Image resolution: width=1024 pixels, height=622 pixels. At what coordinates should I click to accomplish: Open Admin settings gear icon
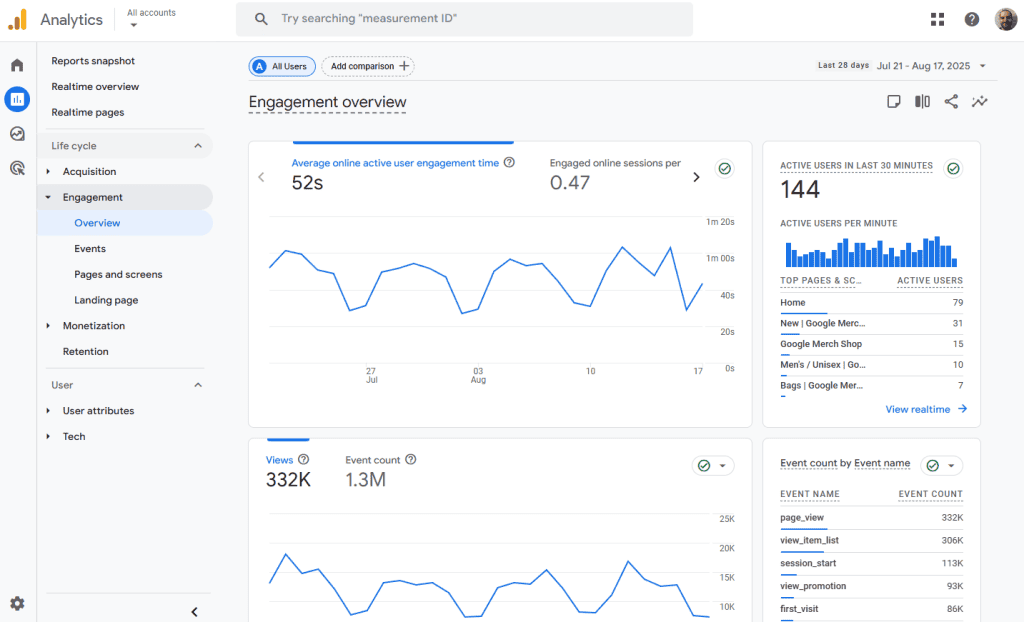(17, 603)
